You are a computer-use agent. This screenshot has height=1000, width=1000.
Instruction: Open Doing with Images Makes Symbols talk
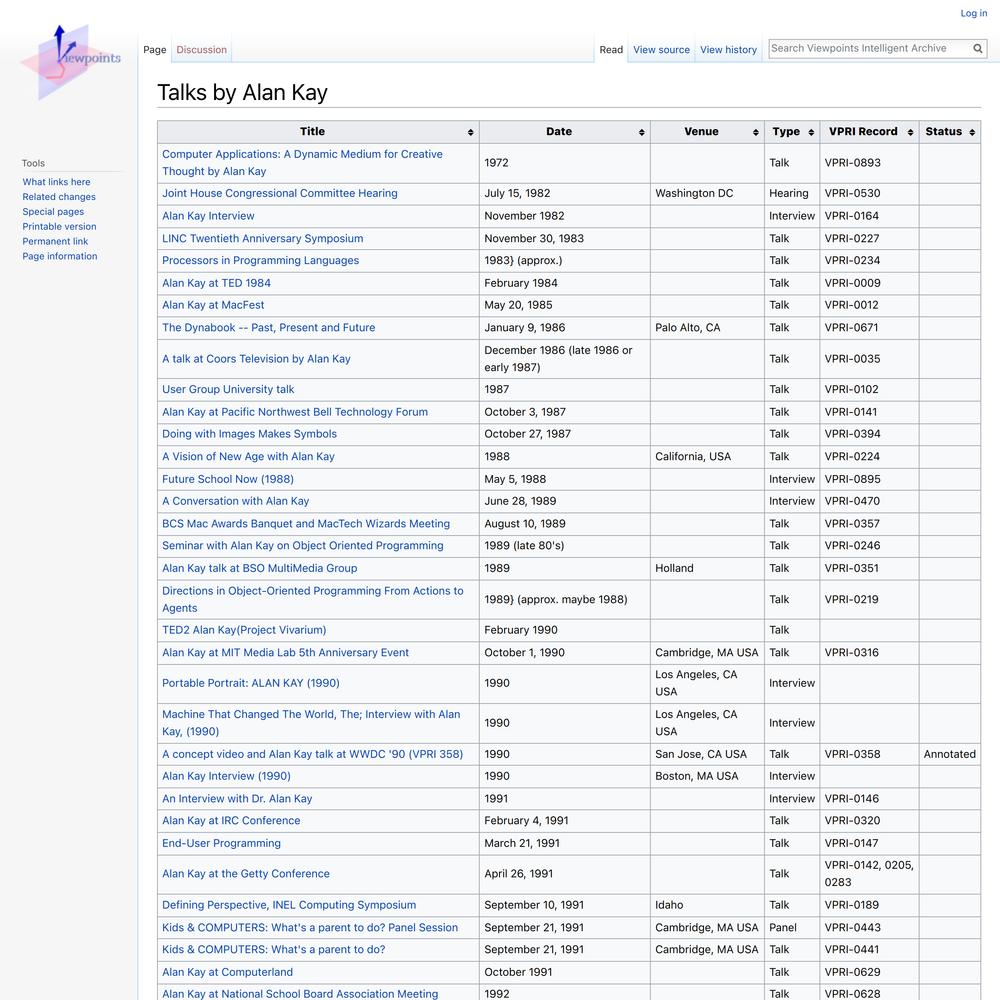[249, 434]
